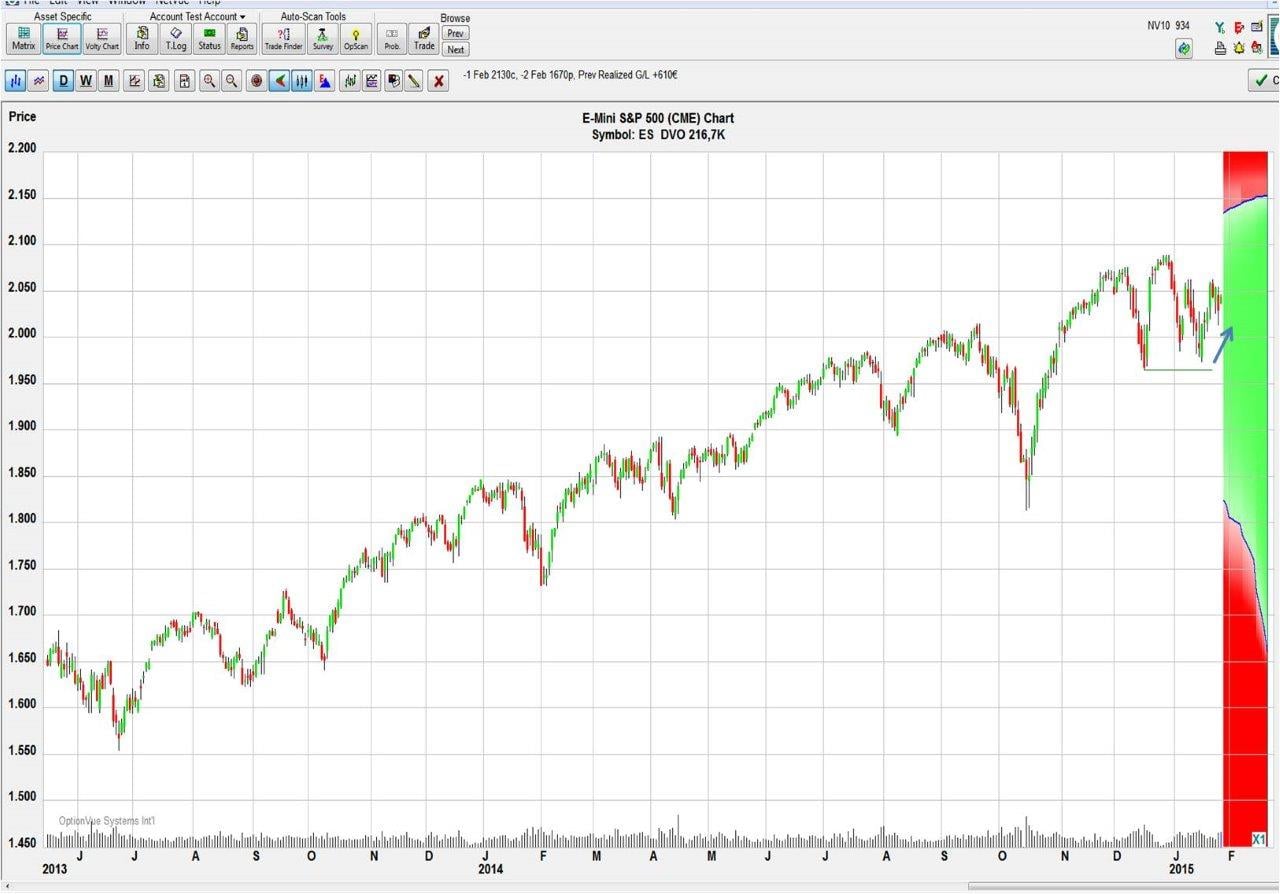Click the chart-with-pencil toolbar icon

point(135,81)
